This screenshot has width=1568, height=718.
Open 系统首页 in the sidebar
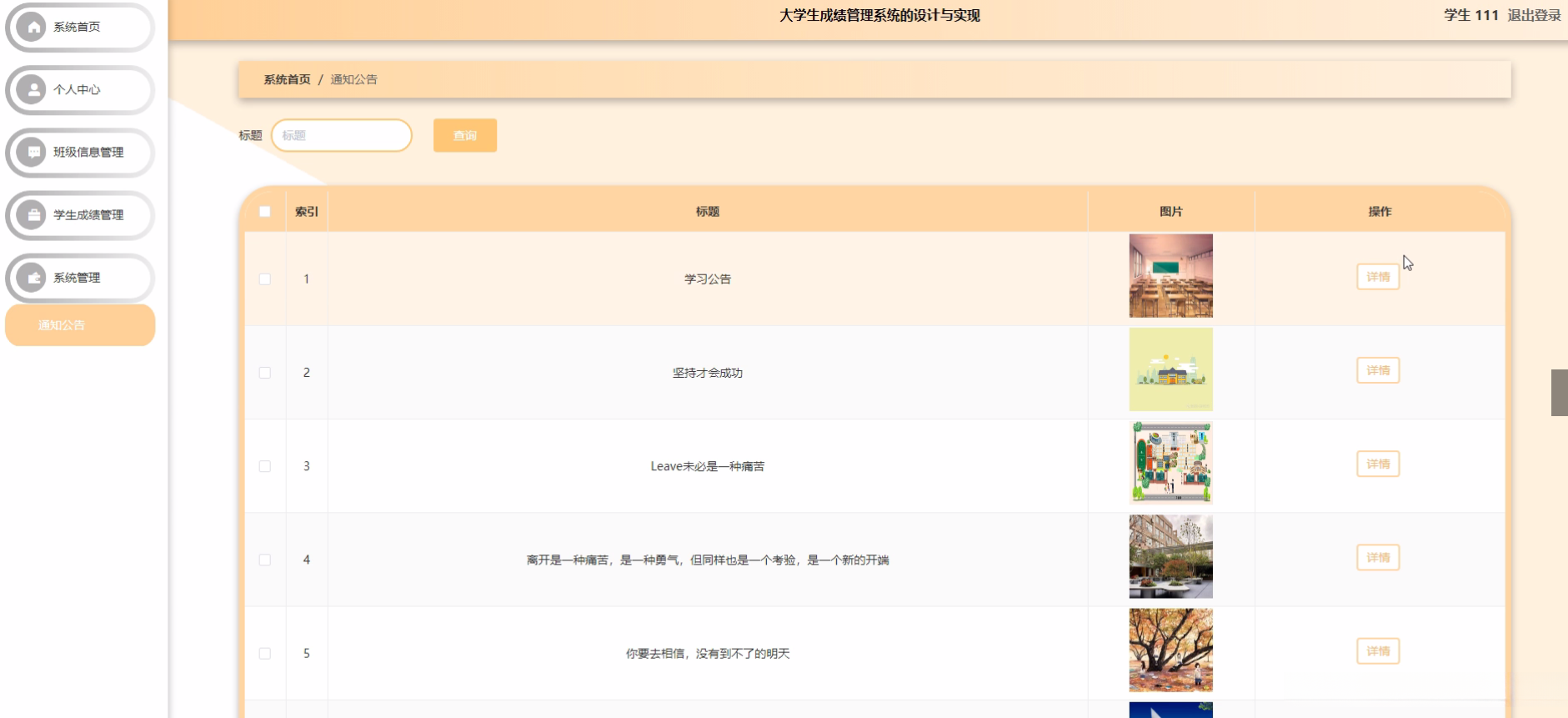point(80,27)
